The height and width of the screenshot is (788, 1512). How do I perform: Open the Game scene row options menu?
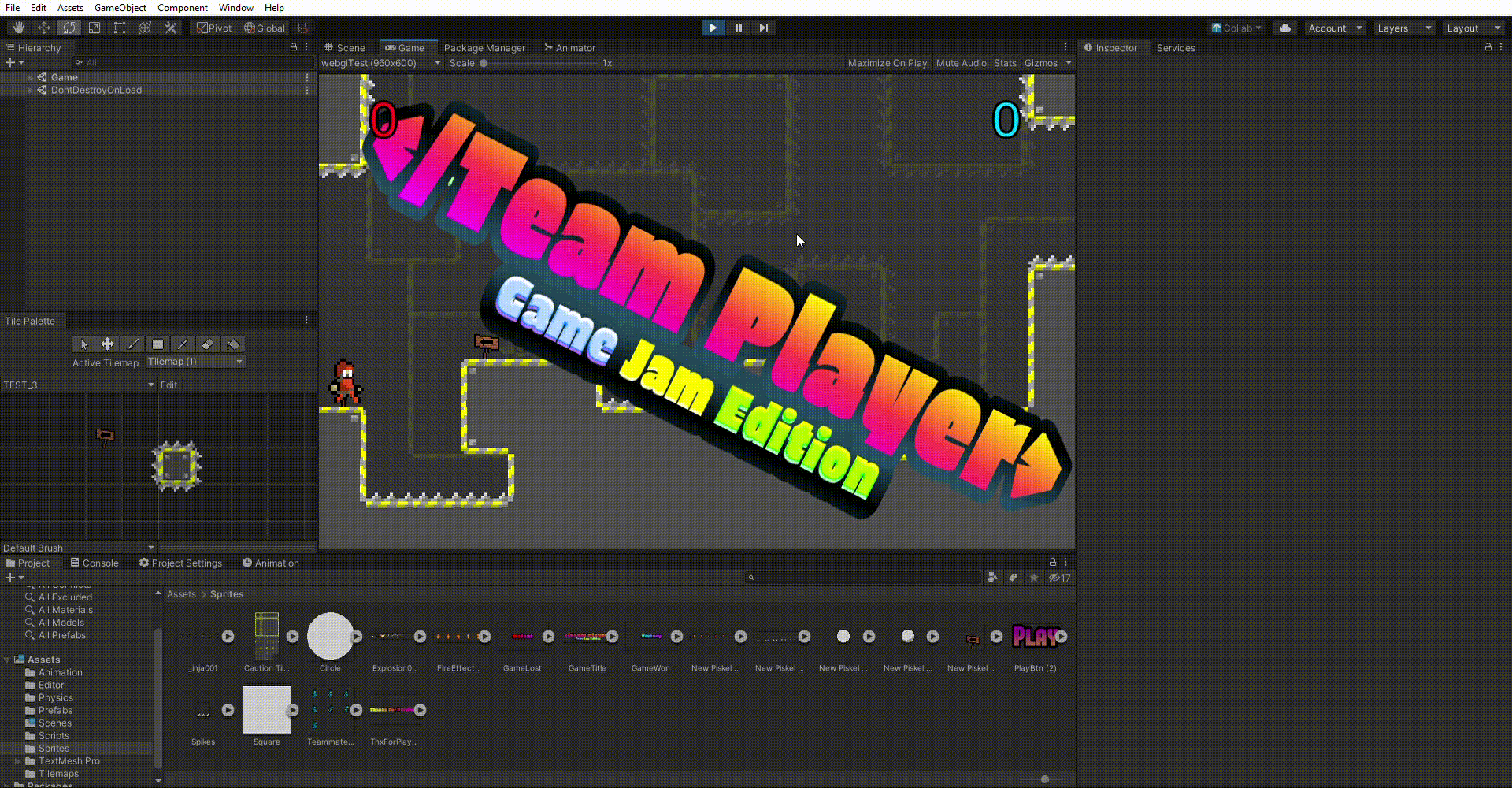pos(307,77)
